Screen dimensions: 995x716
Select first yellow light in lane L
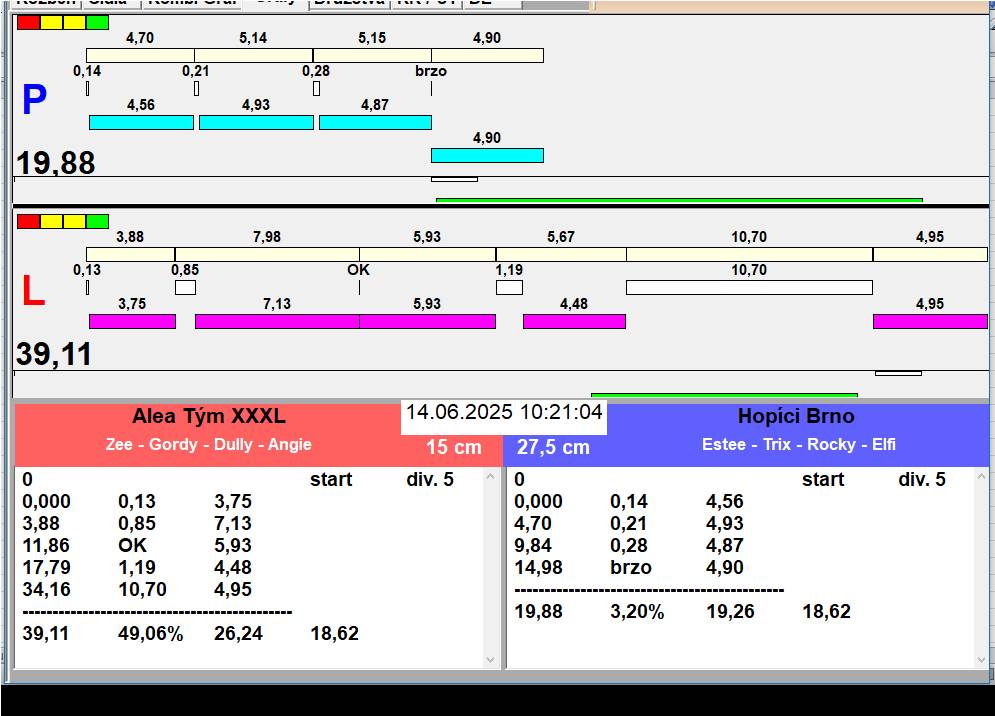coord(51,221)
